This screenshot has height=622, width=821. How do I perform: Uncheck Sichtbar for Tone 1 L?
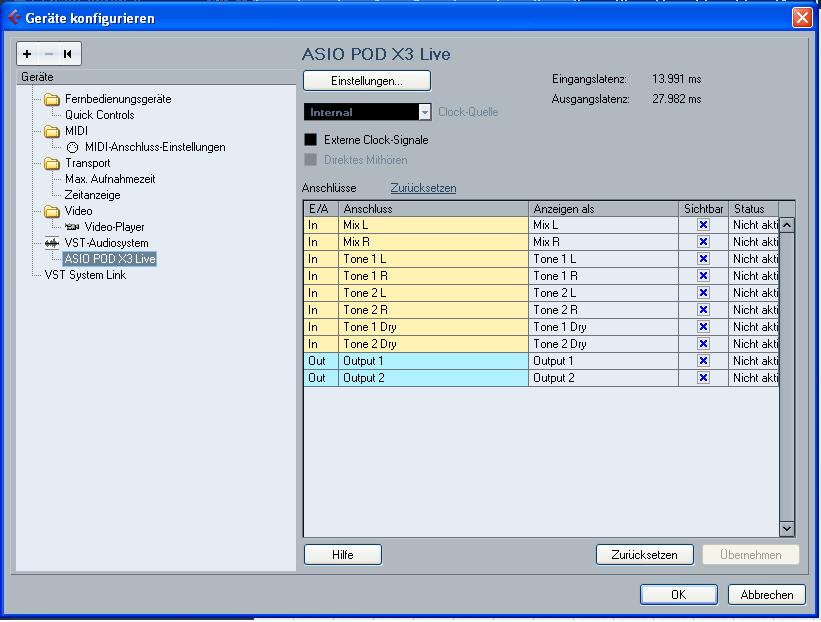703,259
